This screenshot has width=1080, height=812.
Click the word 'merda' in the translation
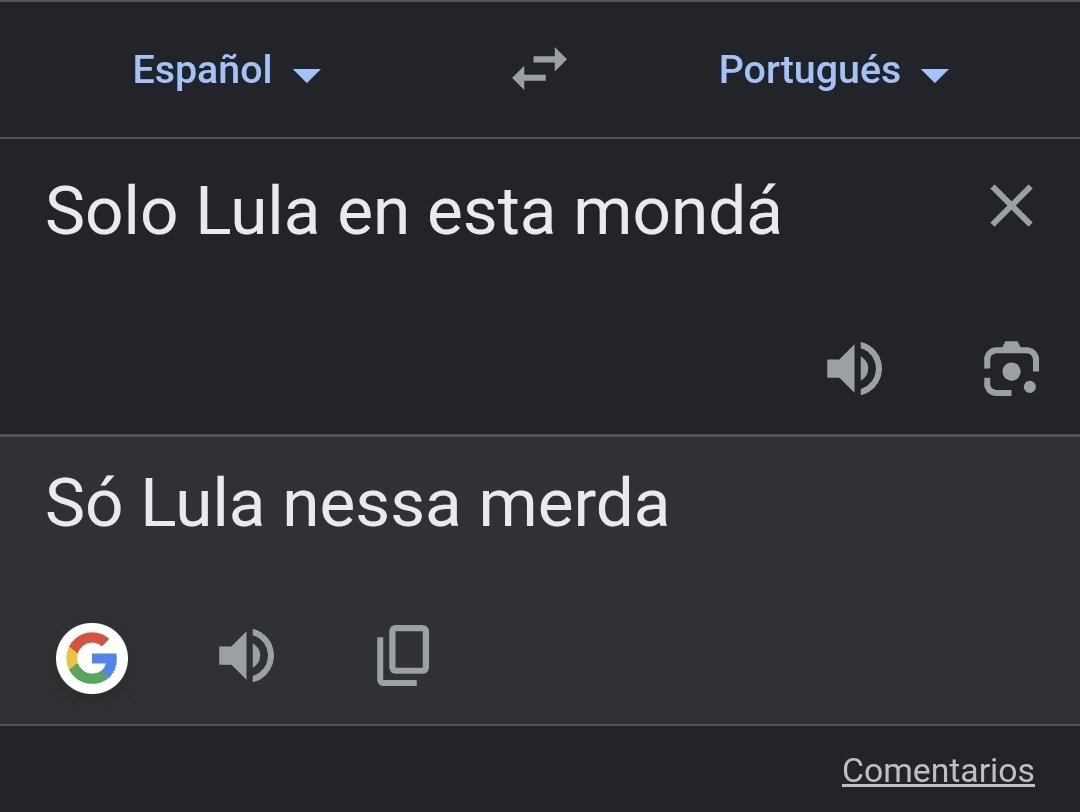pos(574,503)
